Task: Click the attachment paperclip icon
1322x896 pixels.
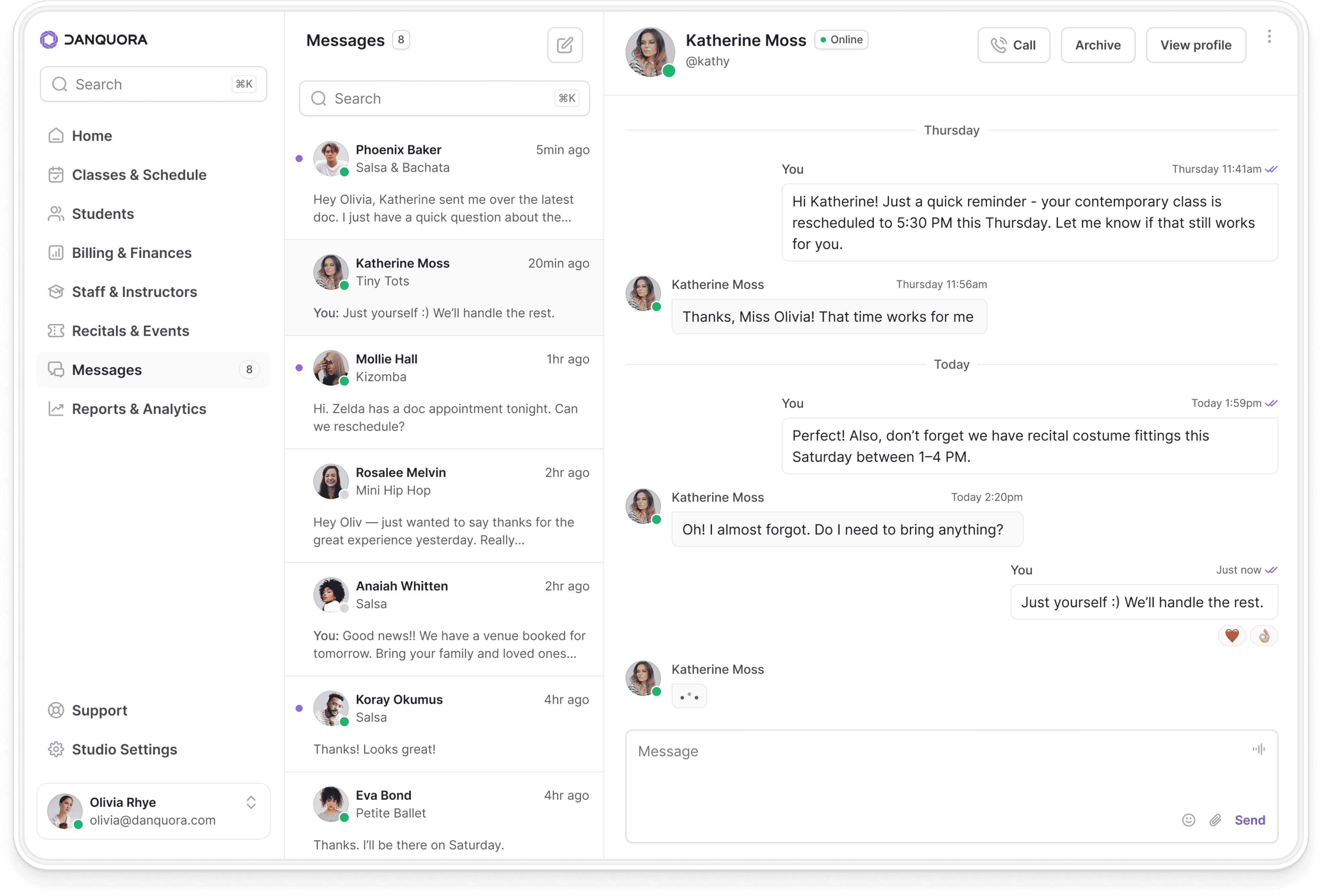Action: click(1215, 820)
